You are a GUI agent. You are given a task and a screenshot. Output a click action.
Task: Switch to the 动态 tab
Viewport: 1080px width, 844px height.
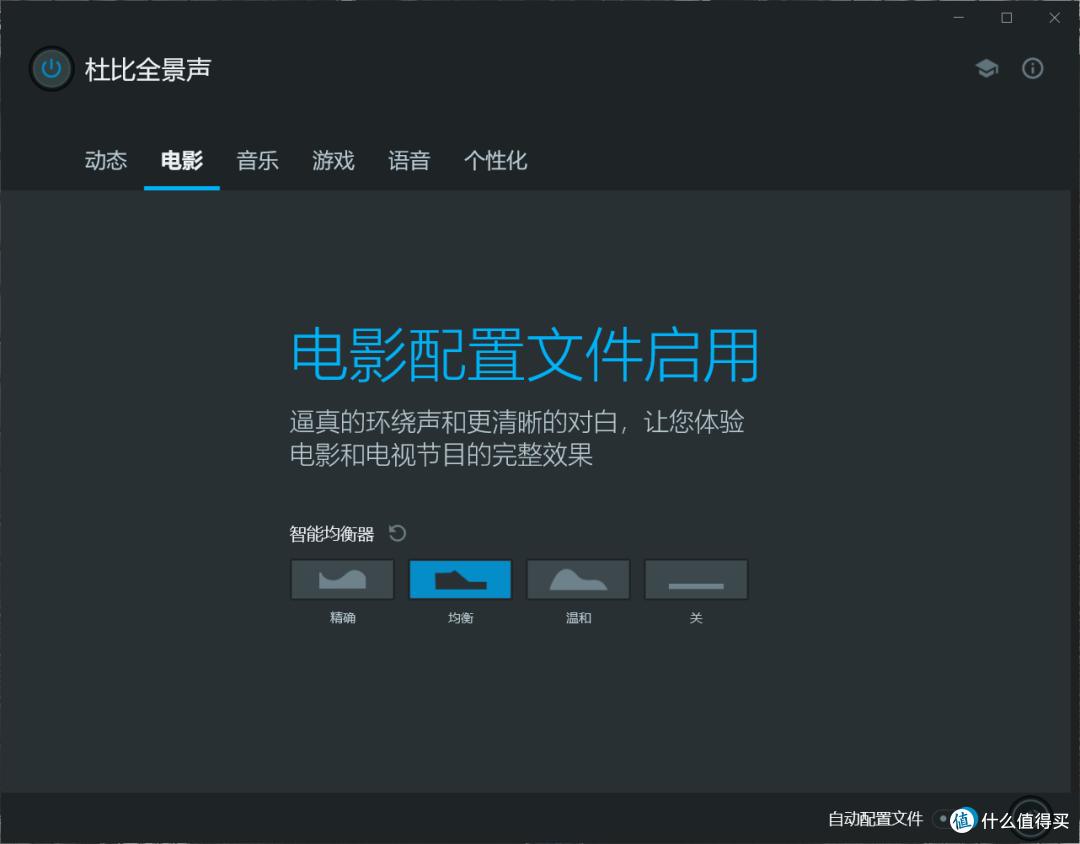106,161
